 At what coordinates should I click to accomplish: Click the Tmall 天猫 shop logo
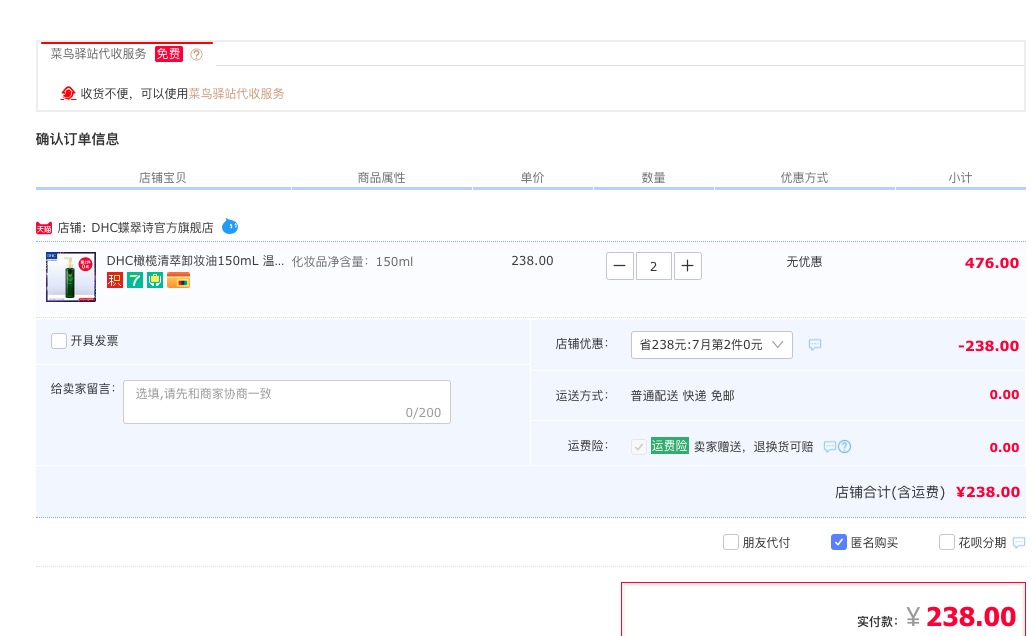pyautogui.click(x=43, y=228)
